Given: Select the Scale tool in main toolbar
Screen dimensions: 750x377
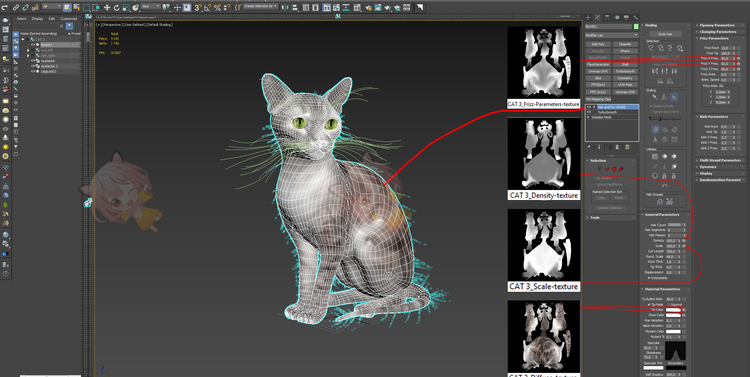Looking at the screenshot, I should [x=126, y=7].
